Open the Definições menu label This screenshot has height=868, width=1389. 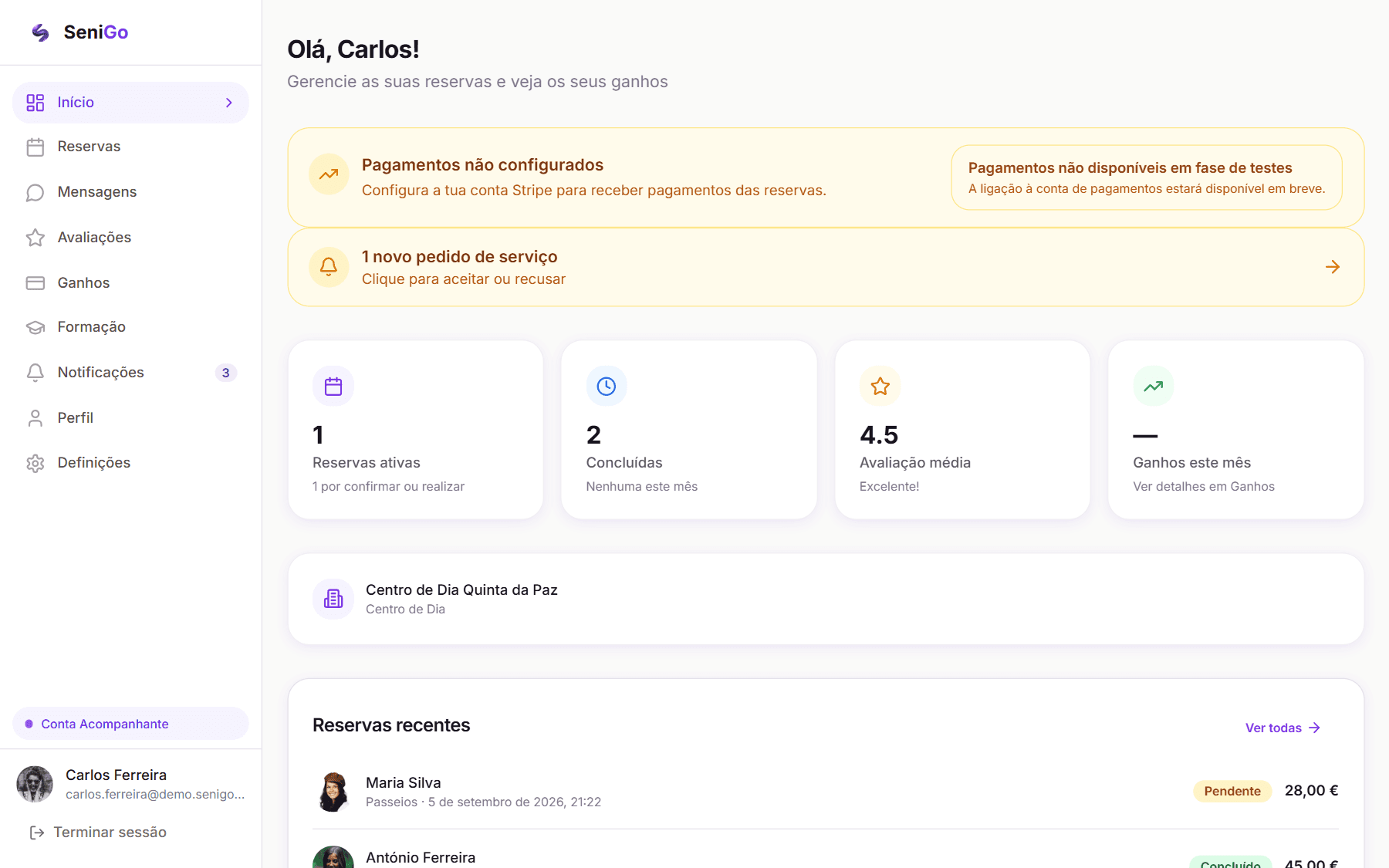click(94, 463)
